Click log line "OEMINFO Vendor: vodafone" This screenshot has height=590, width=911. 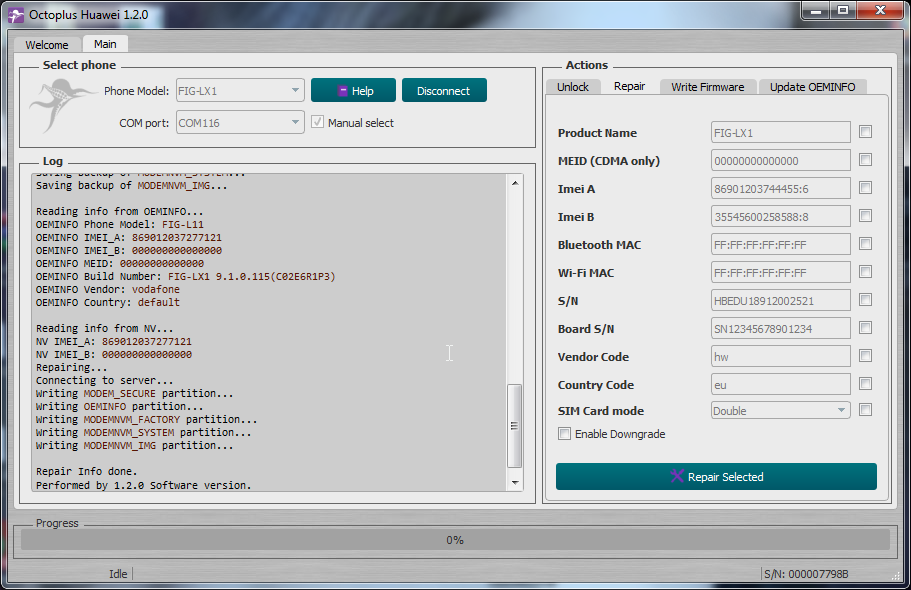107,289
